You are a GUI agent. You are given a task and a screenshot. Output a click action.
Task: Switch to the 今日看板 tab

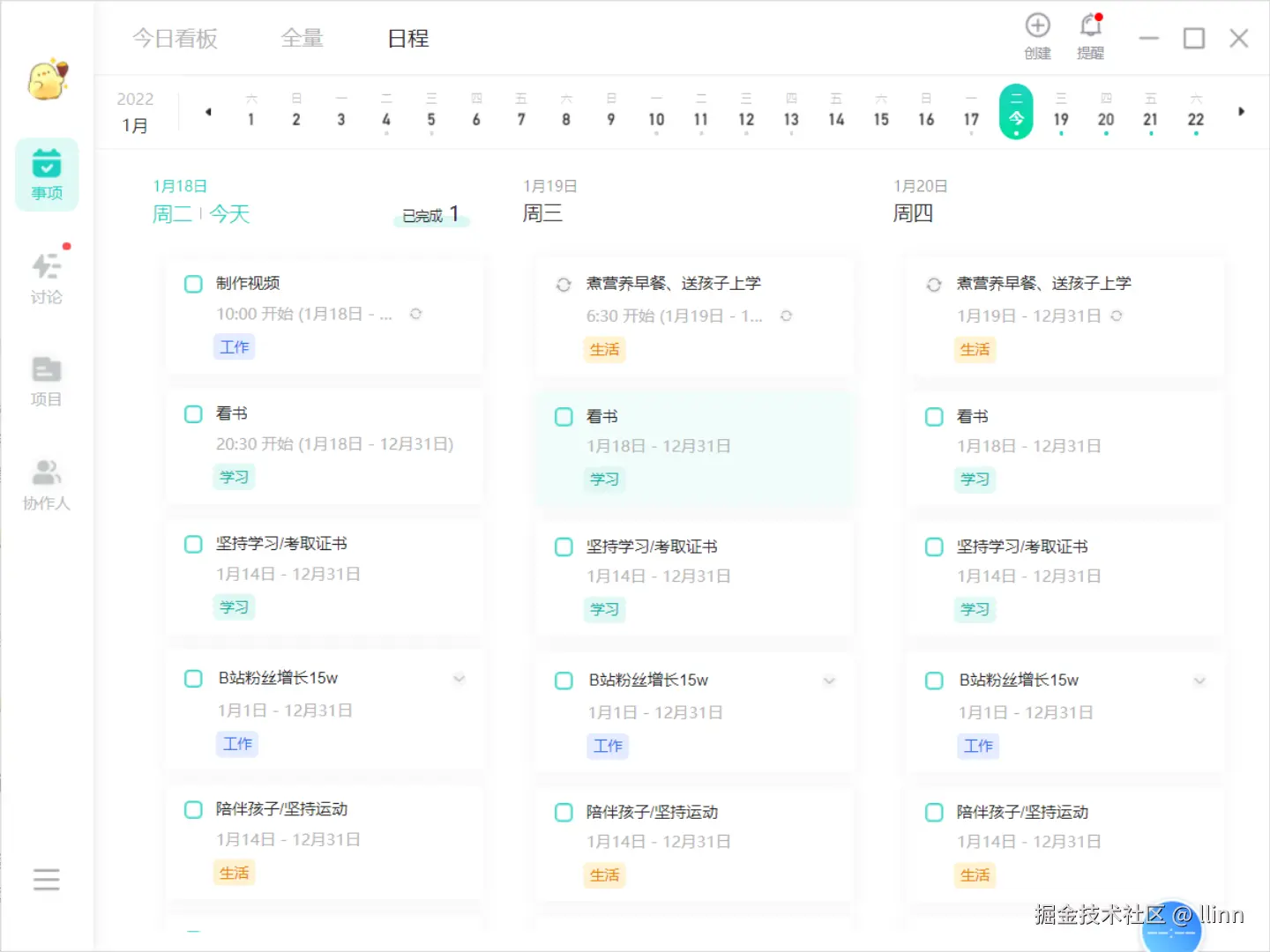coord(176,39)
